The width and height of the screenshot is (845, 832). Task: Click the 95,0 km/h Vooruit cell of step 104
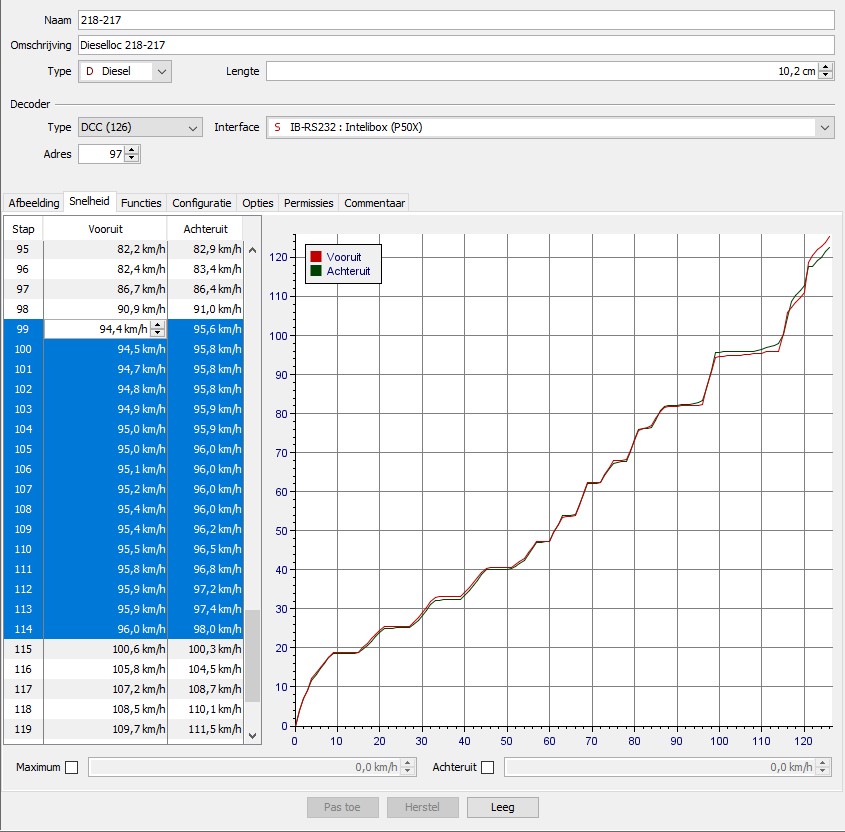click(x=106, y=429)
